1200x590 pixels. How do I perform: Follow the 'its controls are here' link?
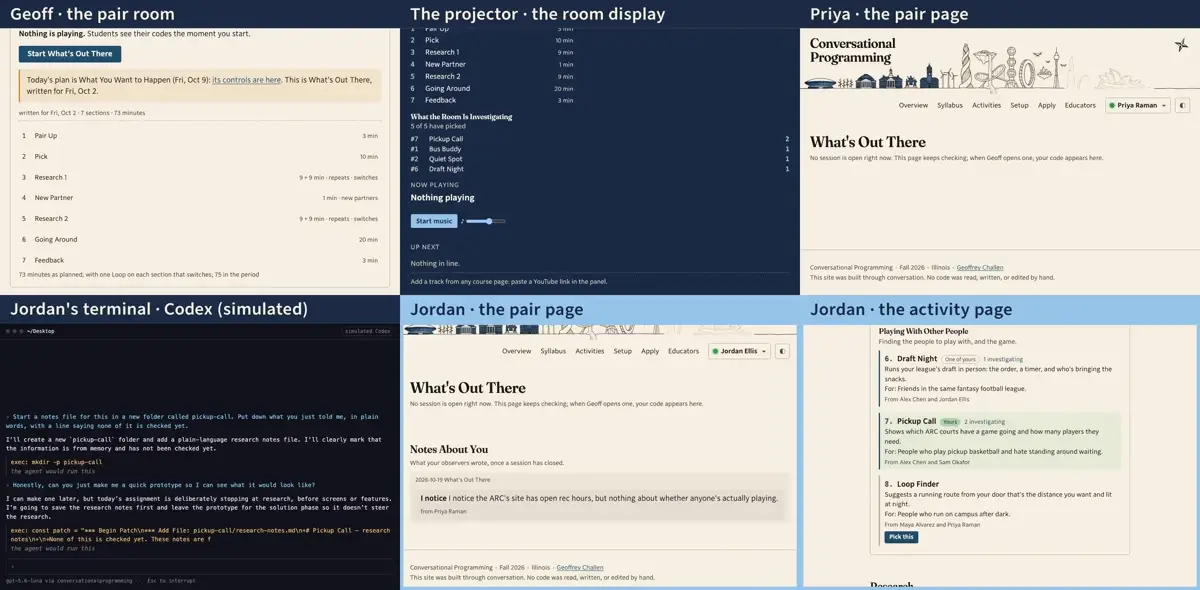coord(246,80)
